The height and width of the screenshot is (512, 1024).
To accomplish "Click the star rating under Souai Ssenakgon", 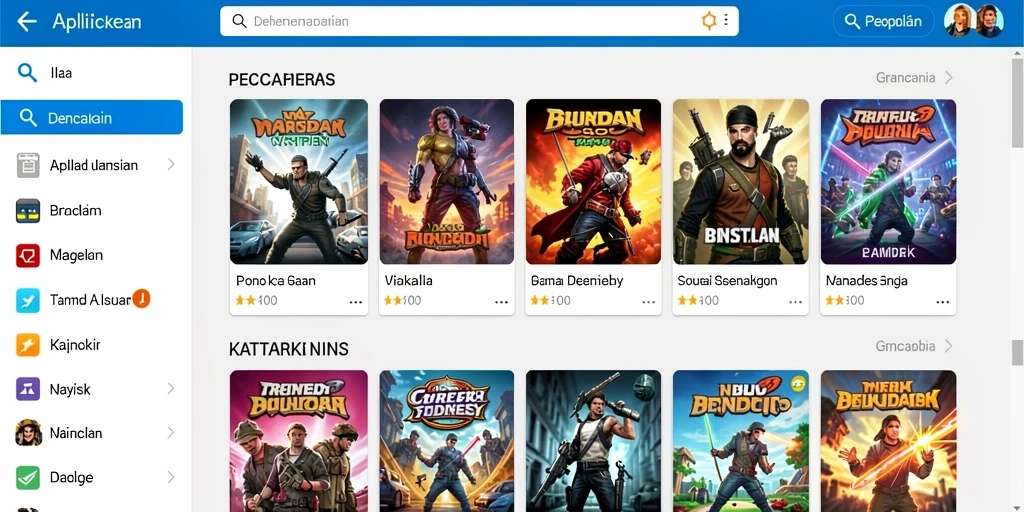I will click(x=698, y=300).
